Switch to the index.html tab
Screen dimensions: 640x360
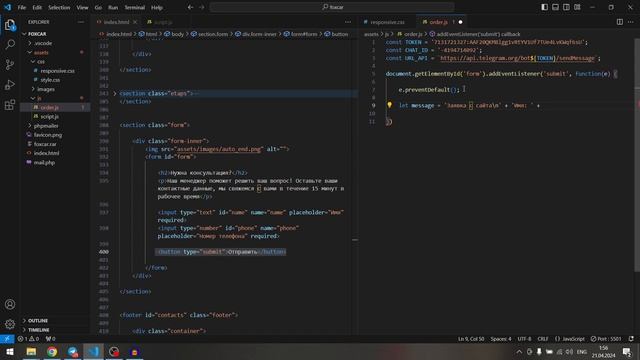[116, 22]
